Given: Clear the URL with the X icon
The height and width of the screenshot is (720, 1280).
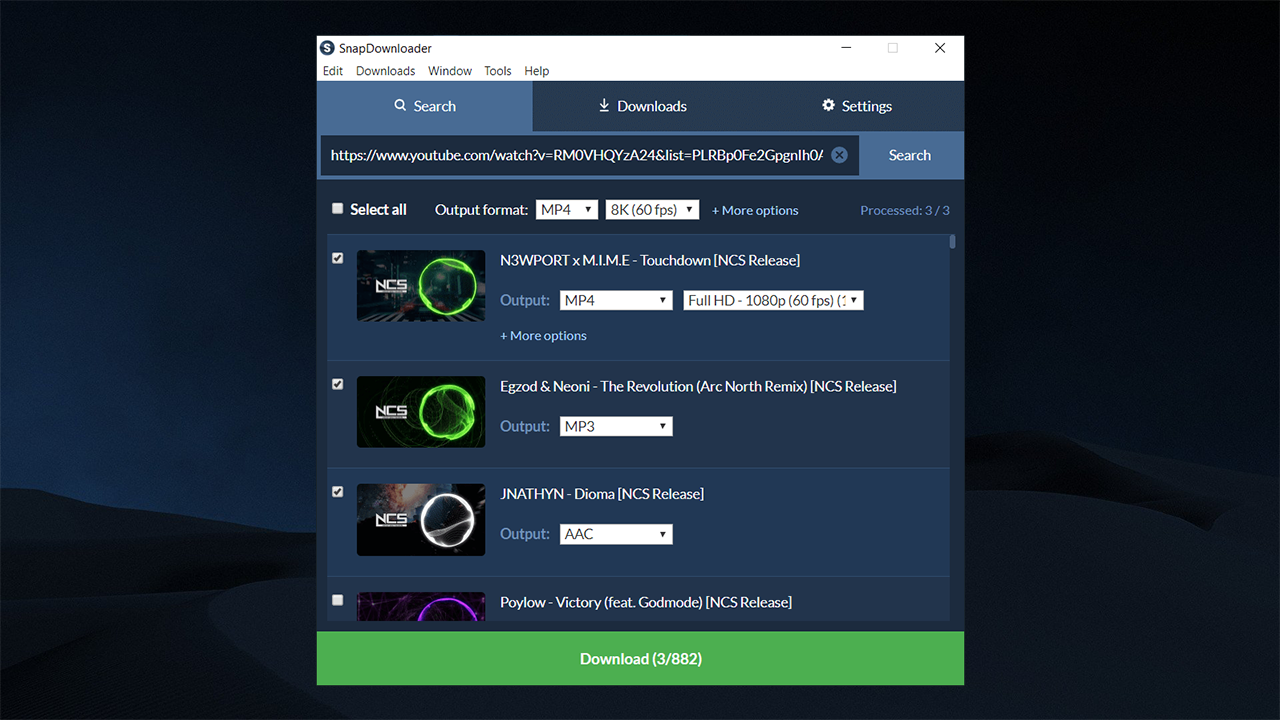Looking at the screenshot, I should (839, 155).
